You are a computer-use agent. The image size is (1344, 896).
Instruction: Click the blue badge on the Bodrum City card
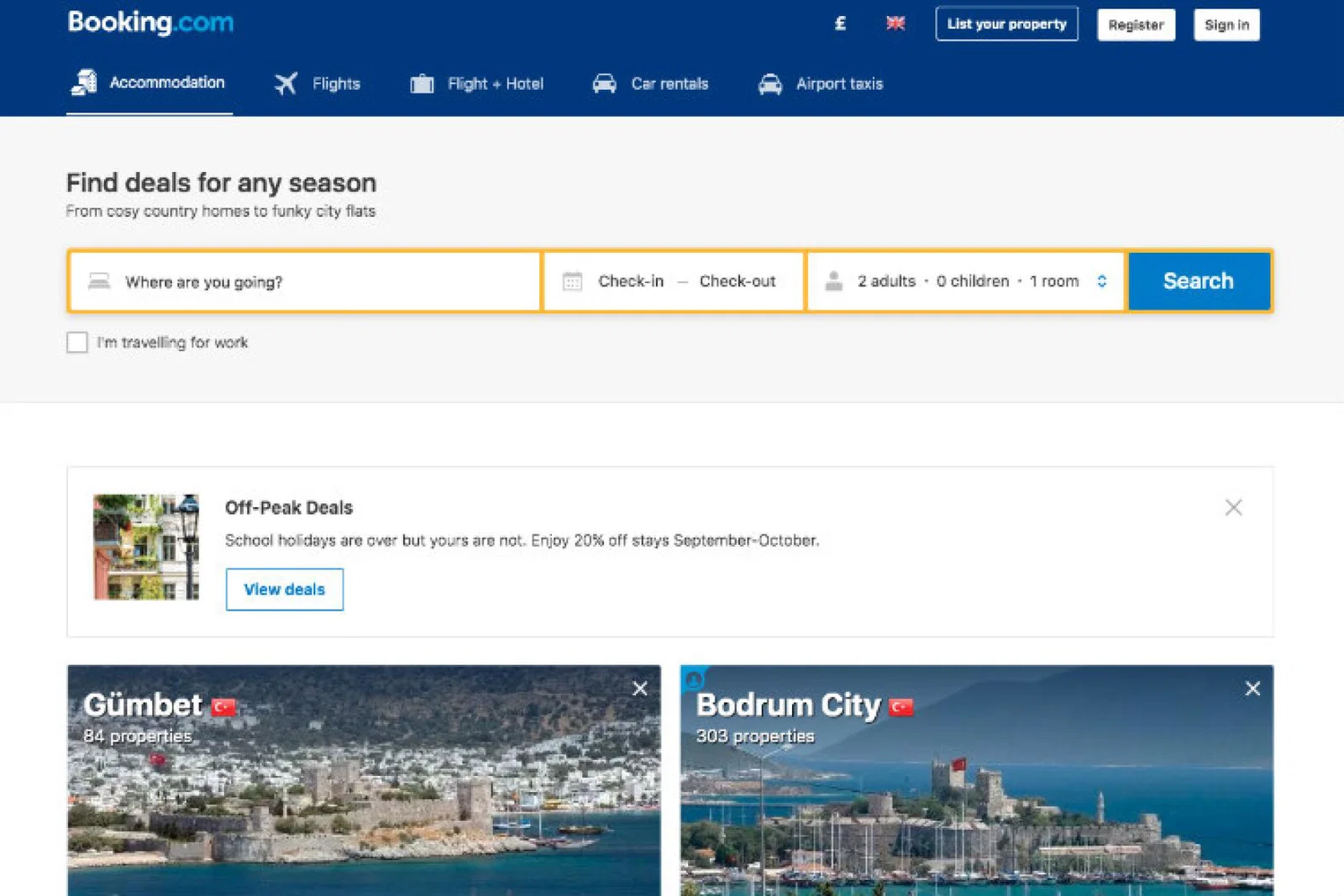pos(694,679)
